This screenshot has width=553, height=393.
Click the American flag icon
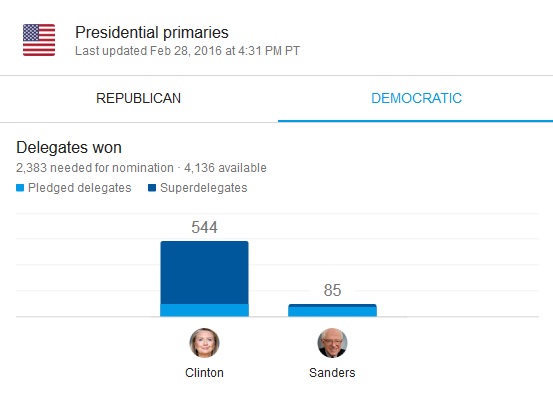coord(39,40)
